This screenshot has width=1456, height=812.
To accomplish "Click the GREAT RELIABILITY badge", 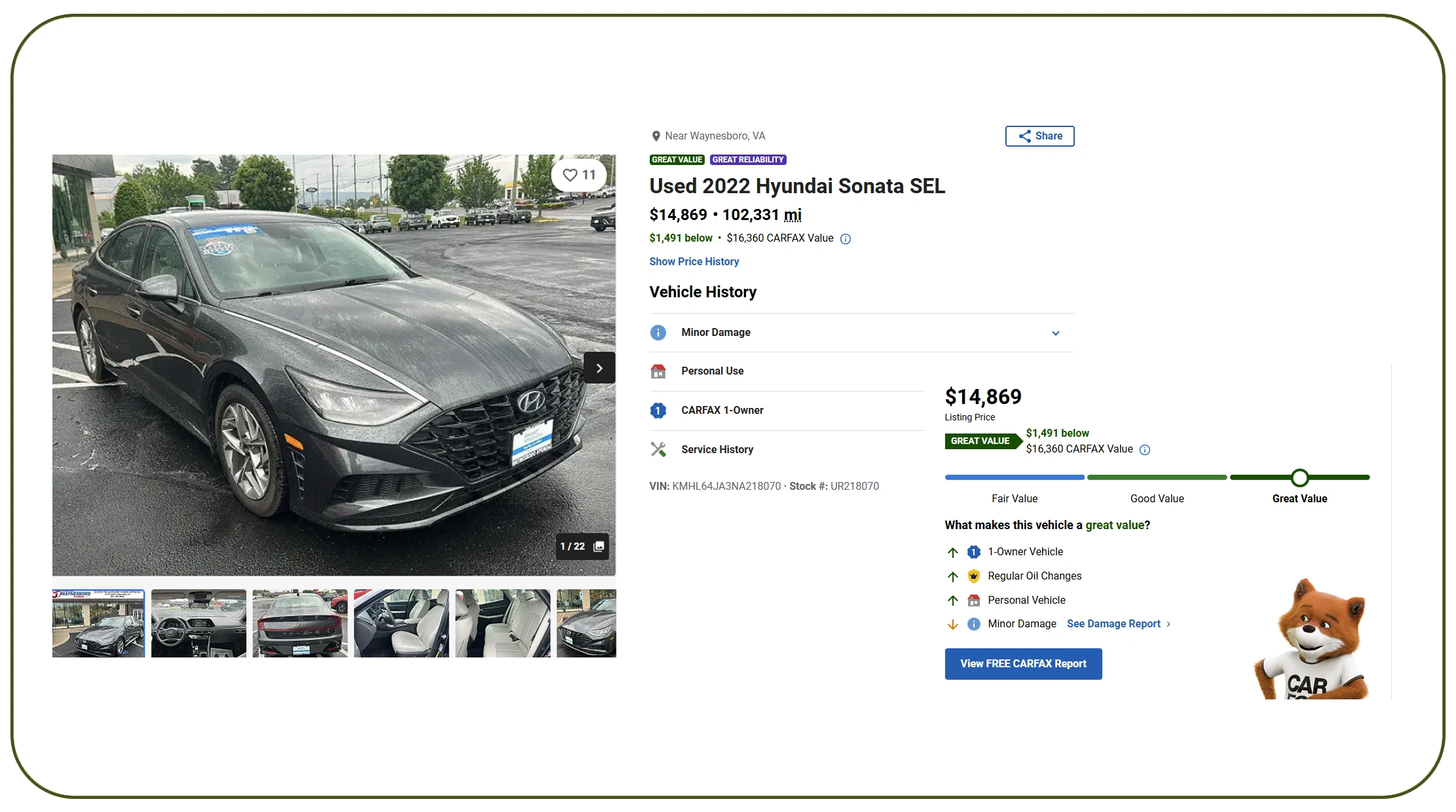I will point(747,160).
